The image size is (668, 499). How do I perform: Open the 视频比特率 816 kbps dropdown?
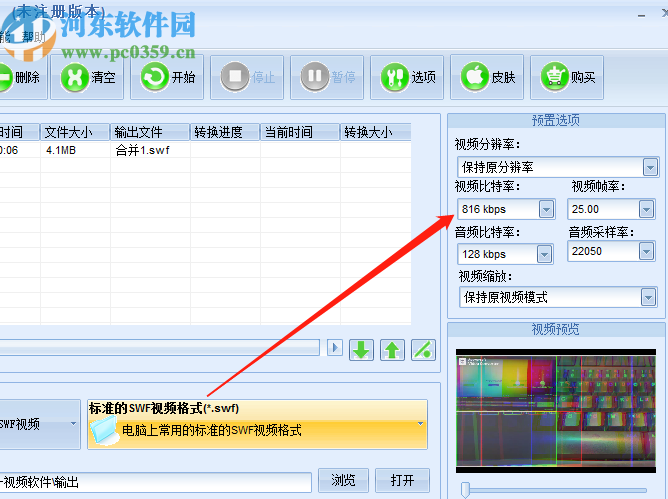[x=547, y=209]
